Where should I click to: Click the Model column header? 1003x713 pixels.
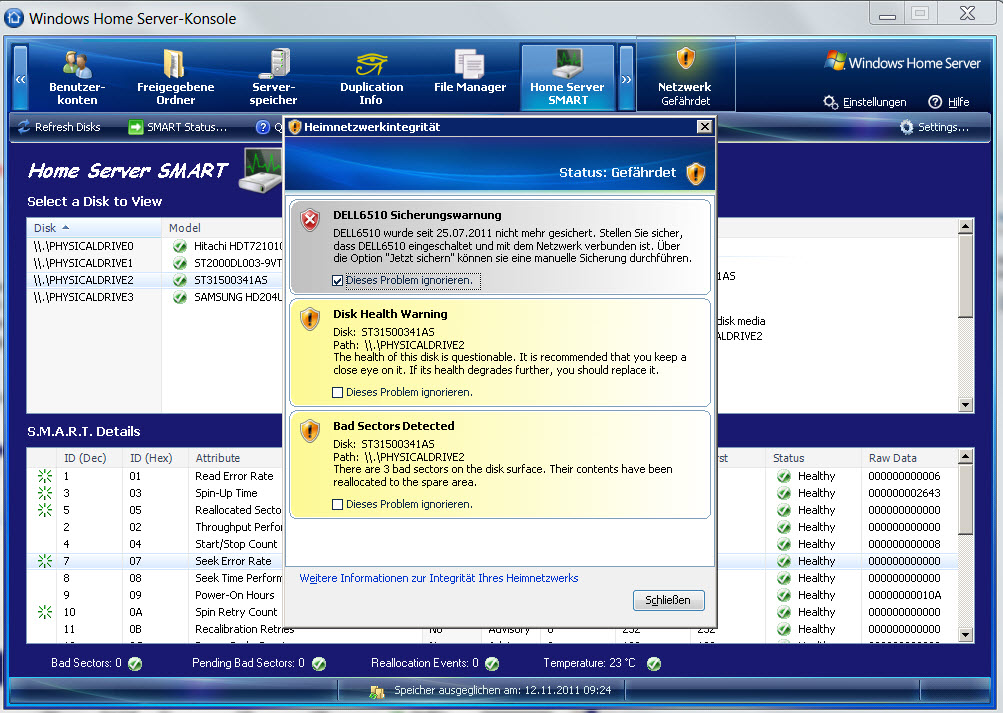coord(222,228)
